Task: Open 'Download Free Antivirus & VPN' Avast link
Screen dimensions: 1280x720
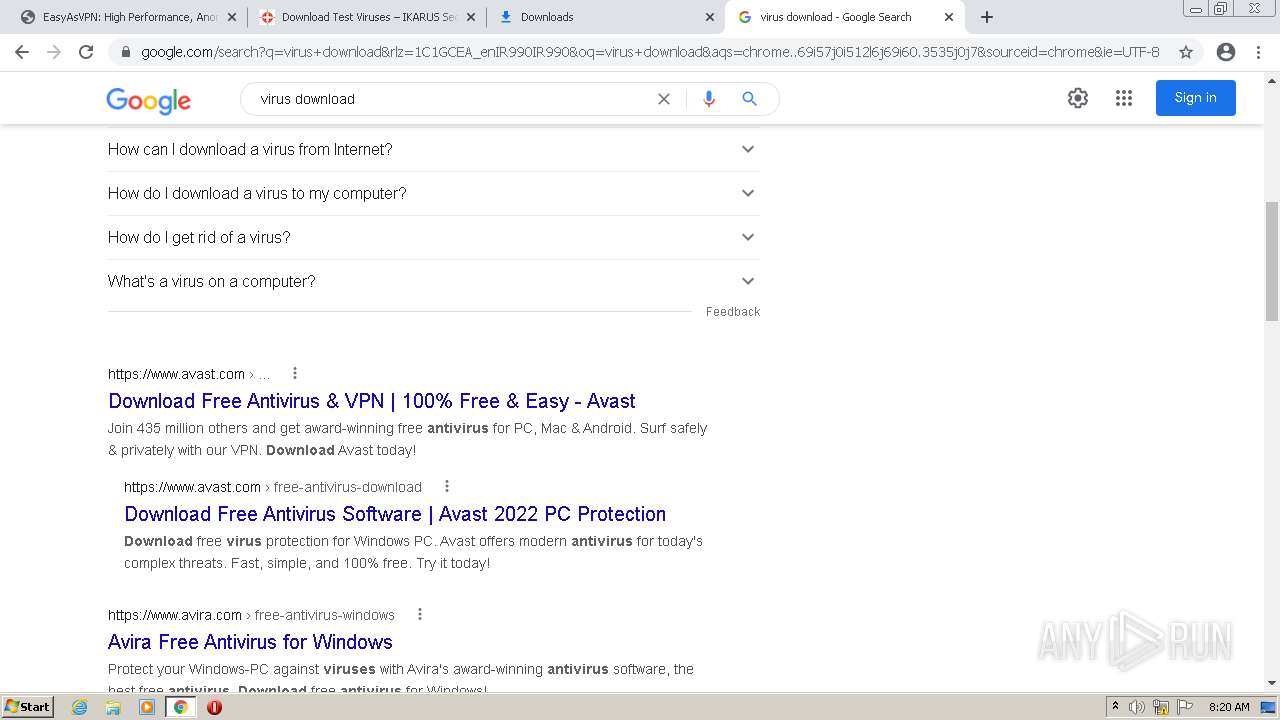Action: [372, 401]
